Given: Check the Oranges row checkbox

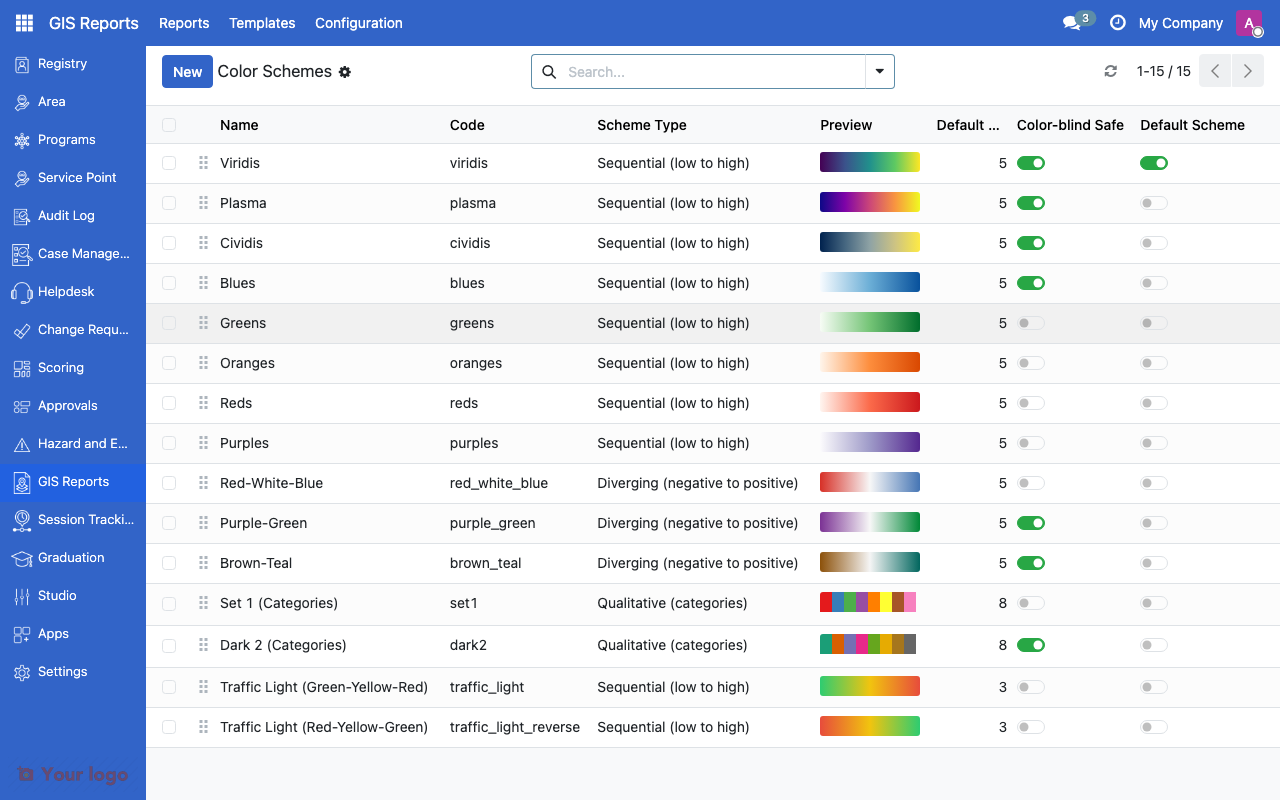Looking at the screenshot, I should pos(169,363).
